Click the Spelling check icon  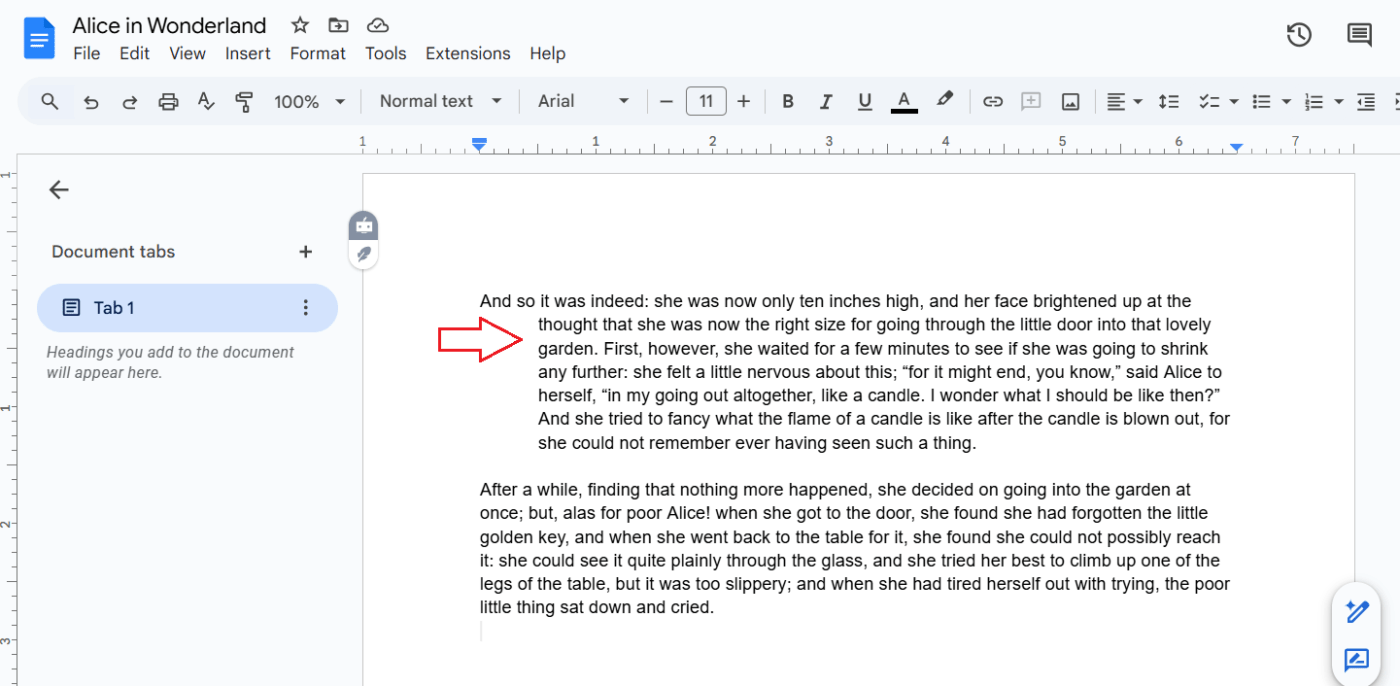[x=206, y=101]
